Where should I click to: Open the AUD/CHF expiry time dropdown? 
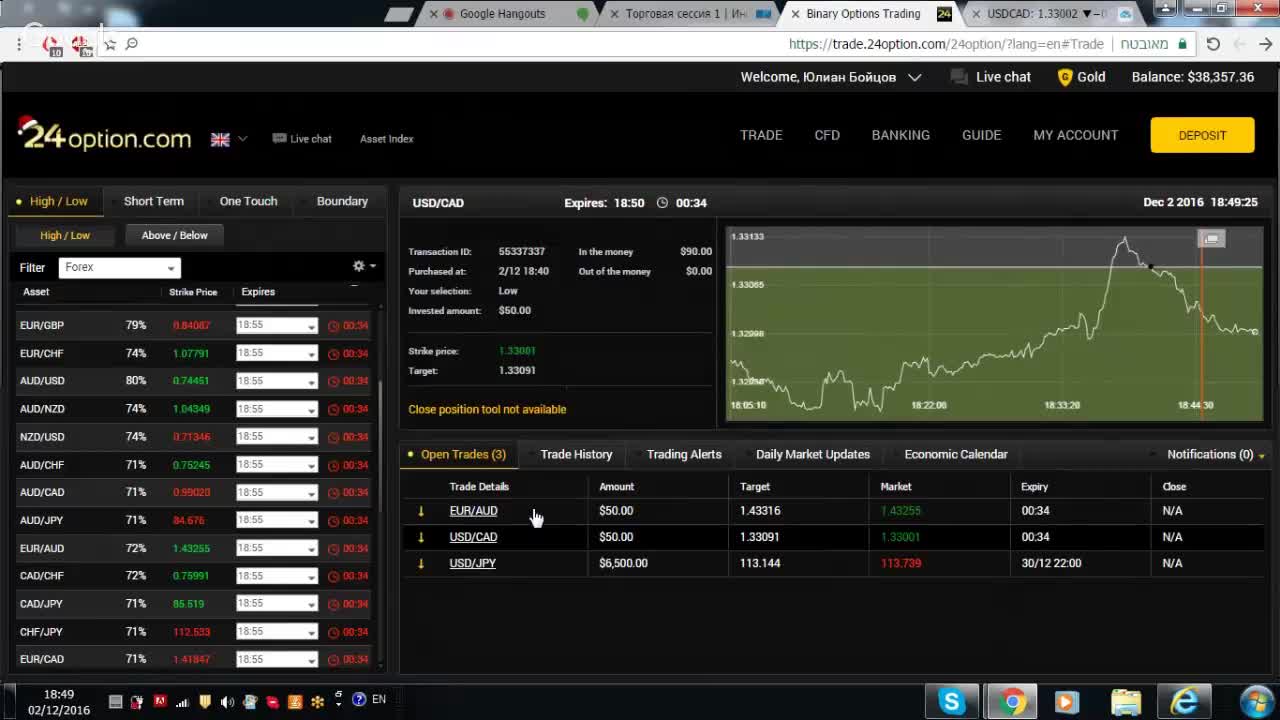[276, 465]
